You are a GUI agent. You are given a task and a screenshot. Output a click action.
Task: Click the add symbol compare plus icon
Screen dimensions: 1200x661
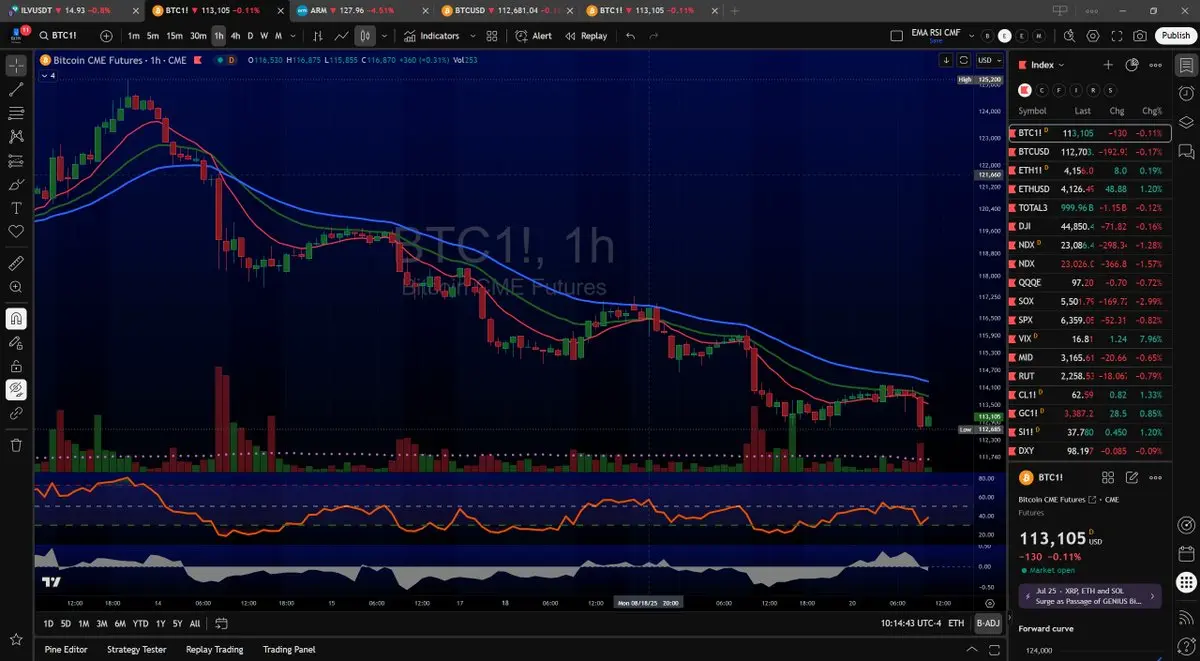point(107,35)
